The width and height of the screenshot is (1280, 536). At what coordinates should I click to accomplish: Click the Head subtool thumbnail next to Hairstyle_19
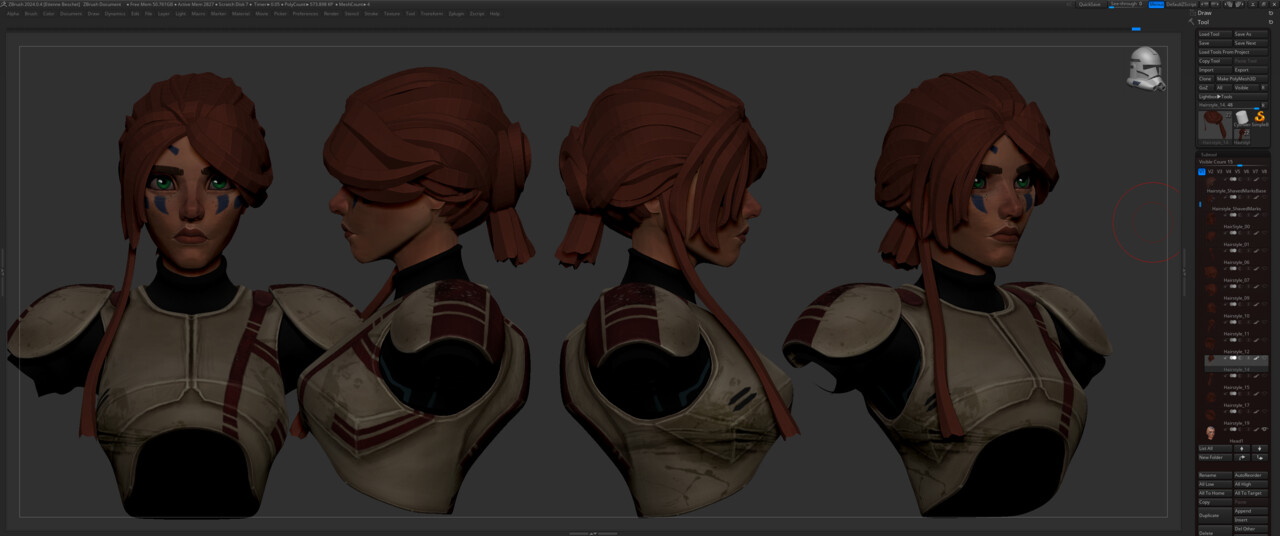click(1210, 432)
